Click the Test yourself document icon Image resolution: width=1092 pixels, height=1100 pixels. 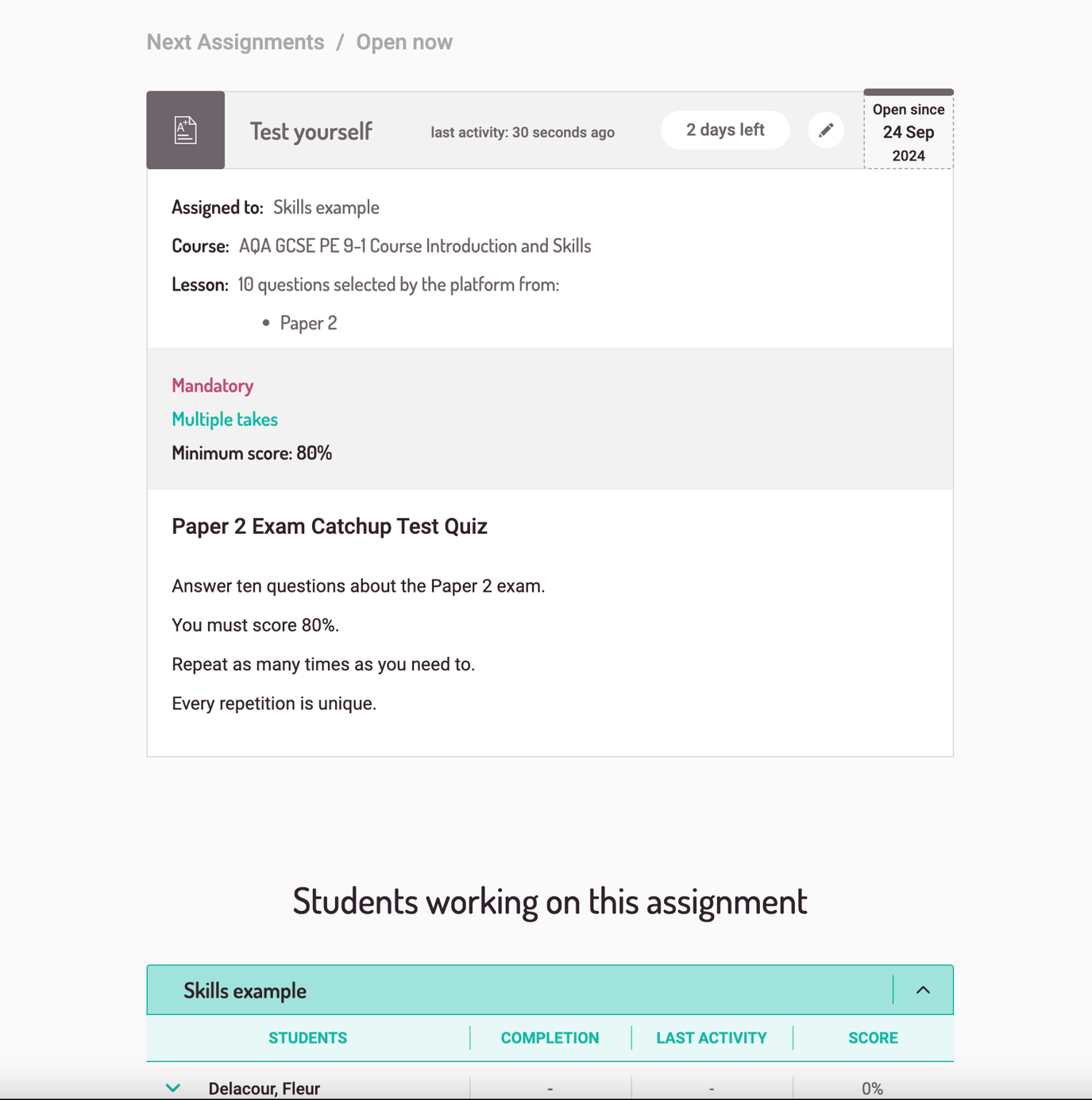(x=186, y=130)
